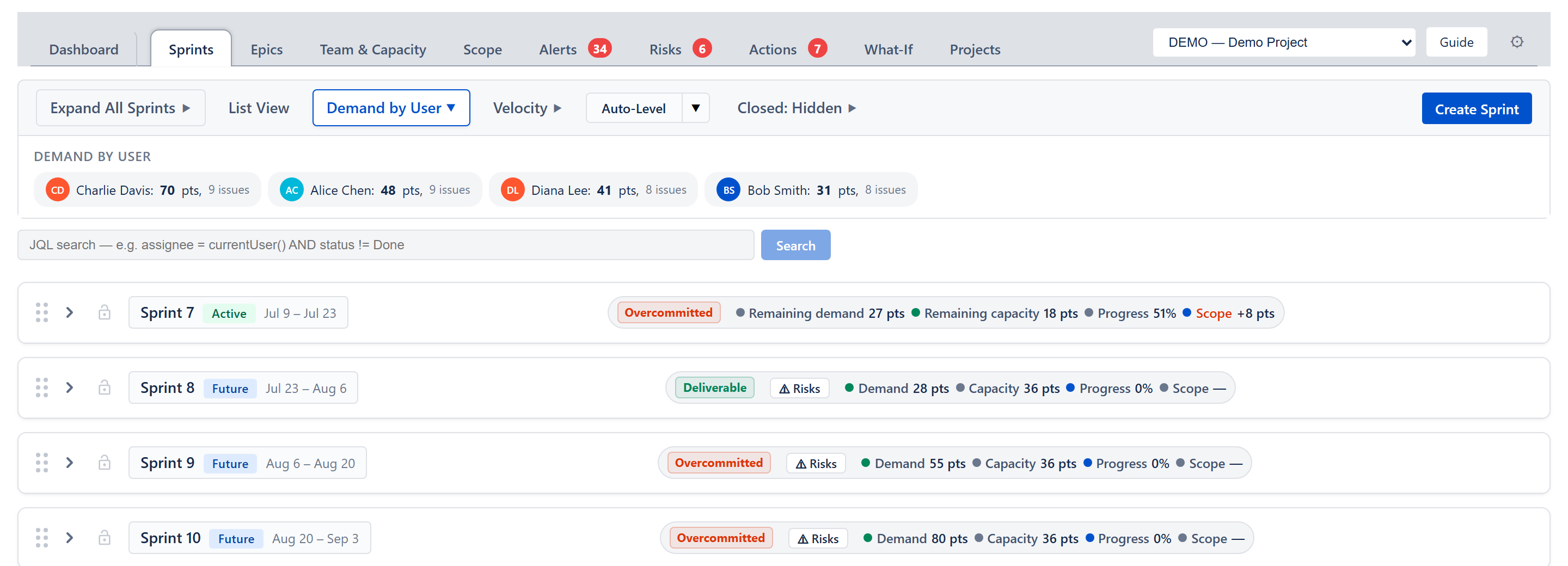Viewport: 1568px width, 566px height.
Task: Open the Auto-Level dropdown arrow
Action: tap(696, 108)
